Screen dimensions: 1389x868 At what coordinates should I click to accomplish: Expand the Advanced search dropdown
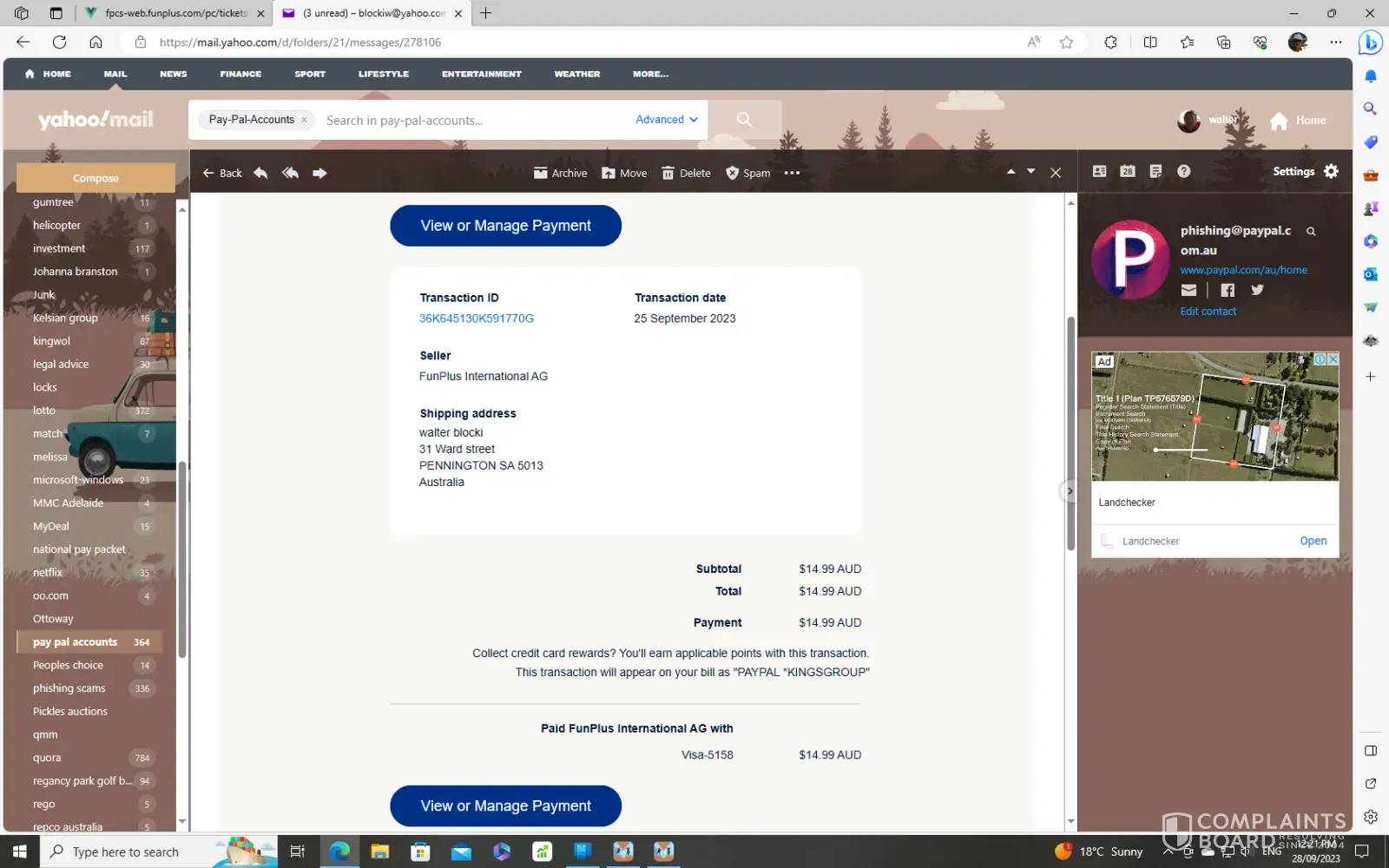[667, 120]
